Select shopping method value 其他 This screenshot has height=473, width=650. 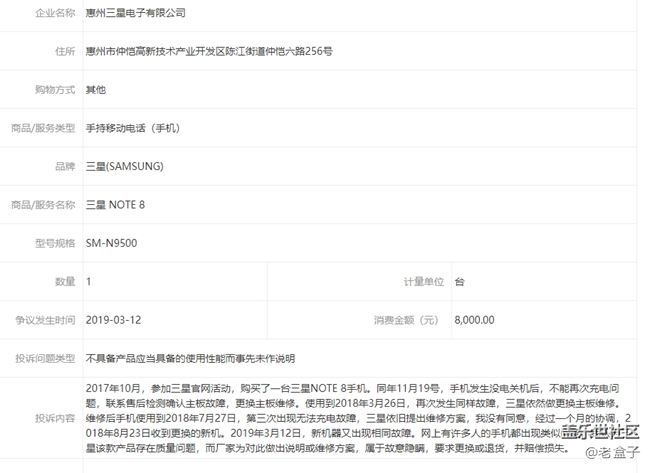96,90
